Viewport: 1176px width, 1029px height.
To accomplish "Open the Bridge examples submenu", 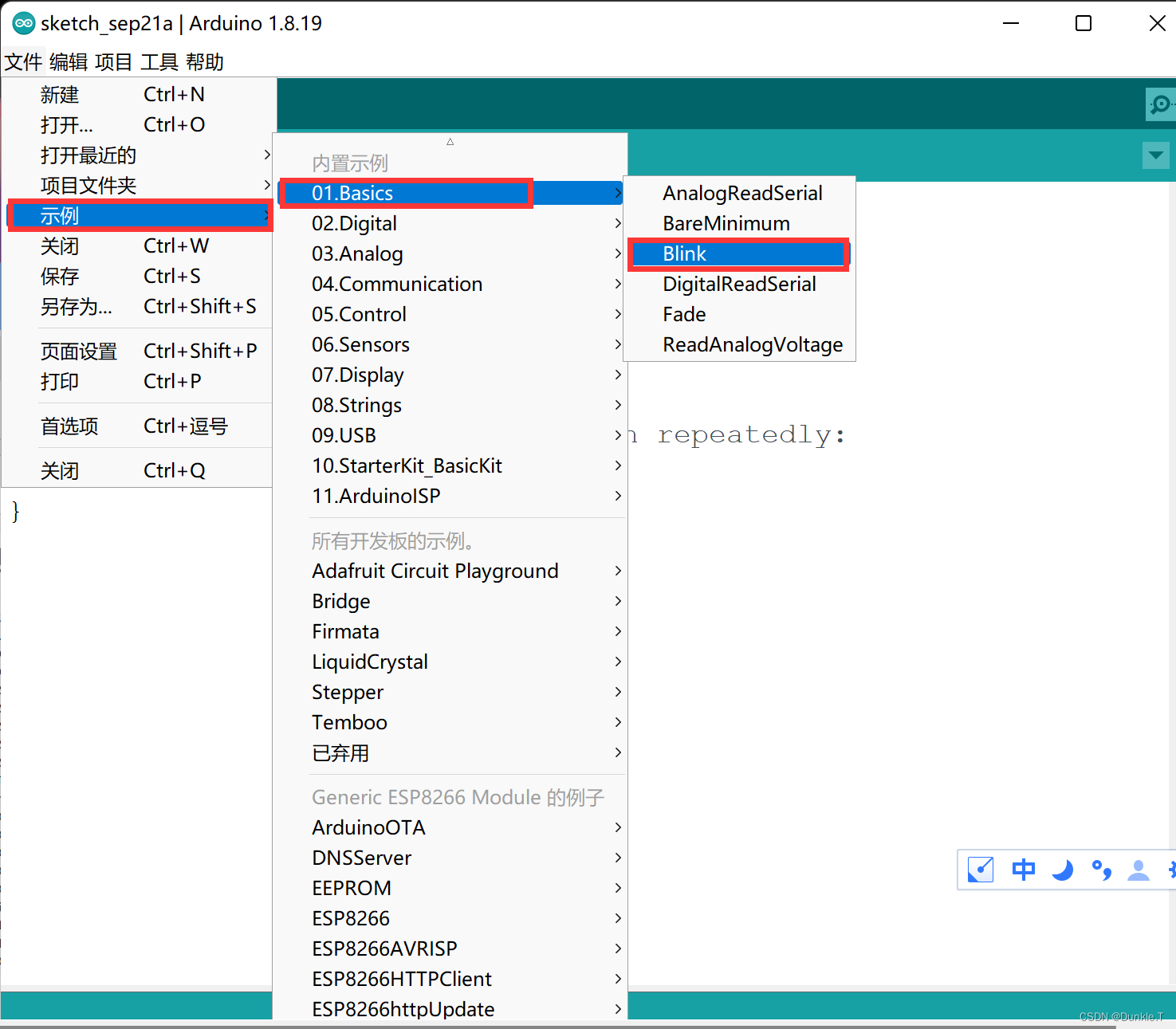I will coord(450,601).
